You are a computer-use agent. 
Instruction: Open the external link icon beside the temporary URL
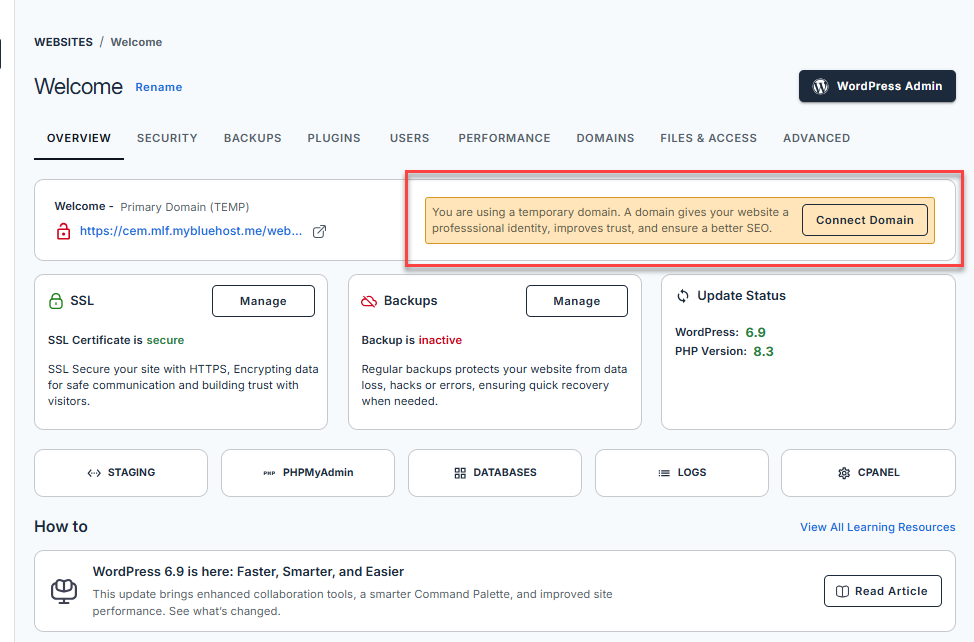[320, 231]
